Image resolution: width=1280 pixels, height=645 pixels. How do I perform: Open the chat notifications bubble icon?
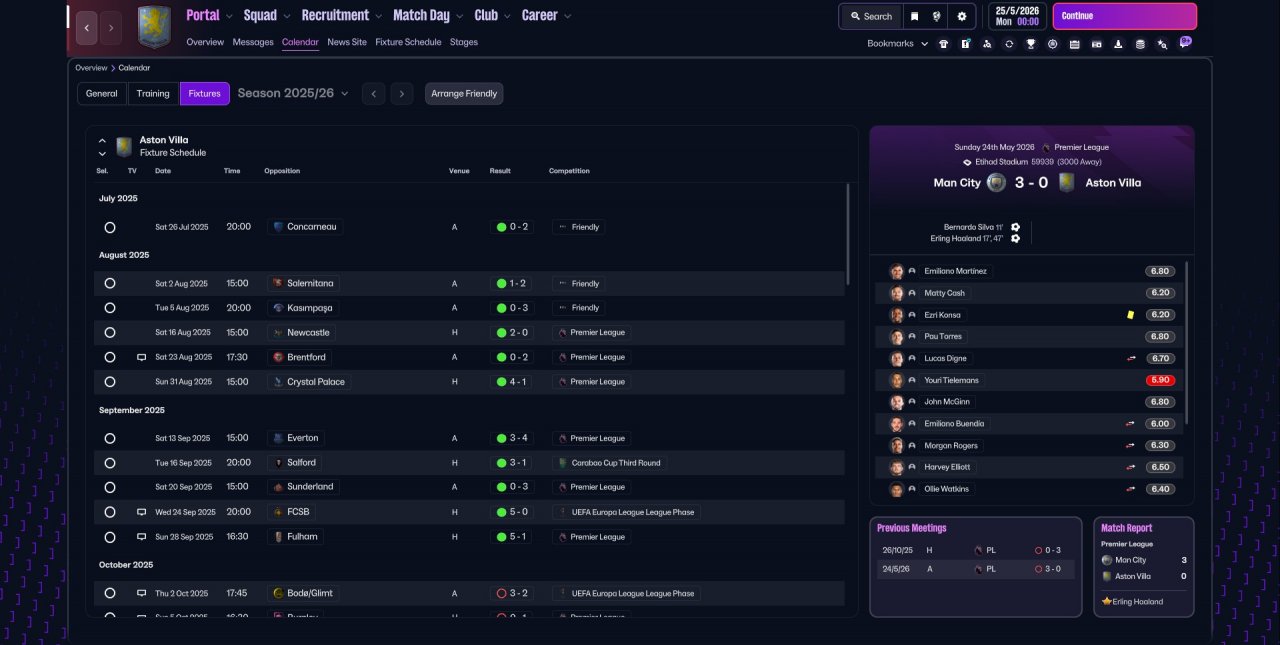click(x=1185, y=42)
